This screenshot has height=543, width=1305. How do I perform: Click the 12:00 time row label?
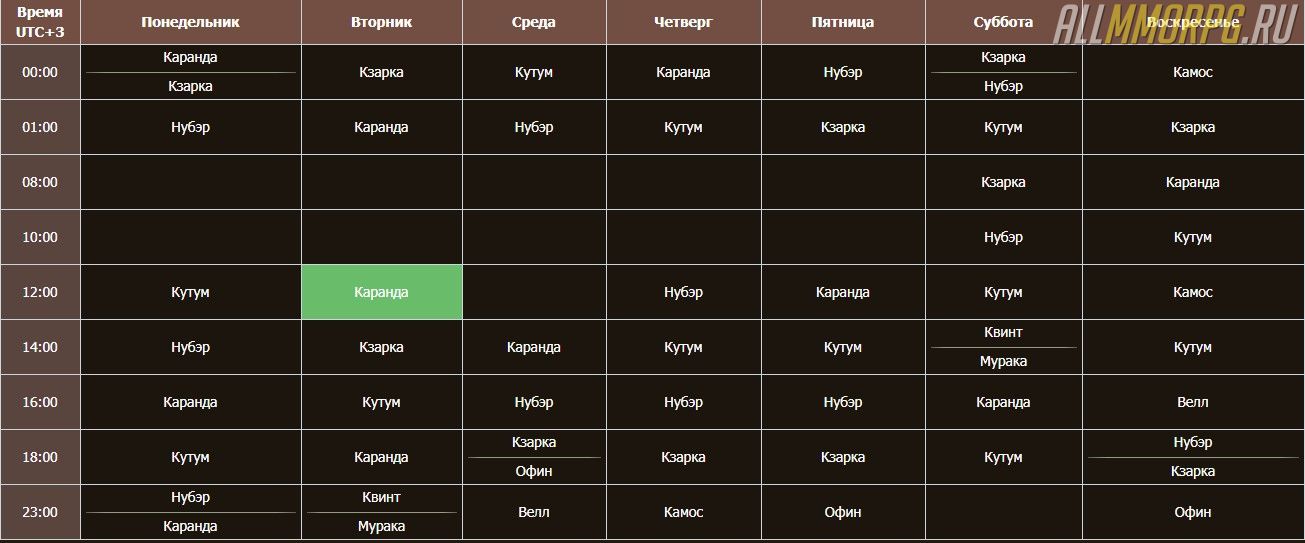coord(40,292)
